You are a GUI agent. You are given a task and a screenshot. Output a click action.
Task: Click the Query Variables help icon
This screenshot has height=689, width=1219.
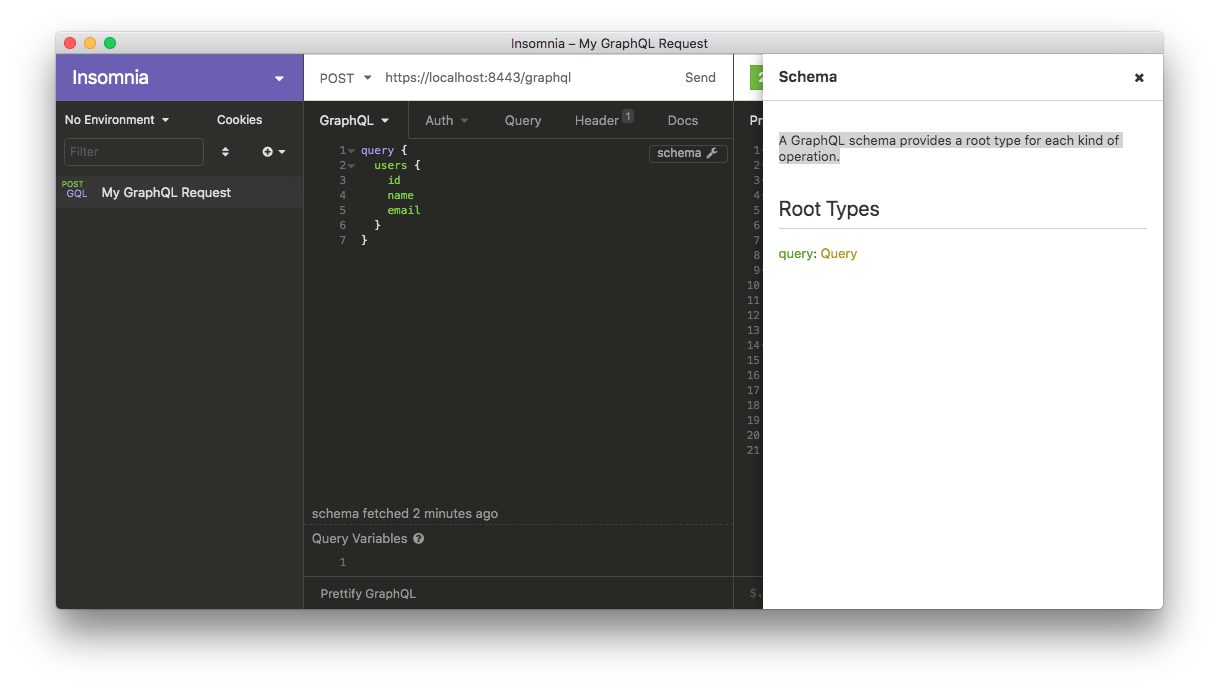tap(418, 539)
